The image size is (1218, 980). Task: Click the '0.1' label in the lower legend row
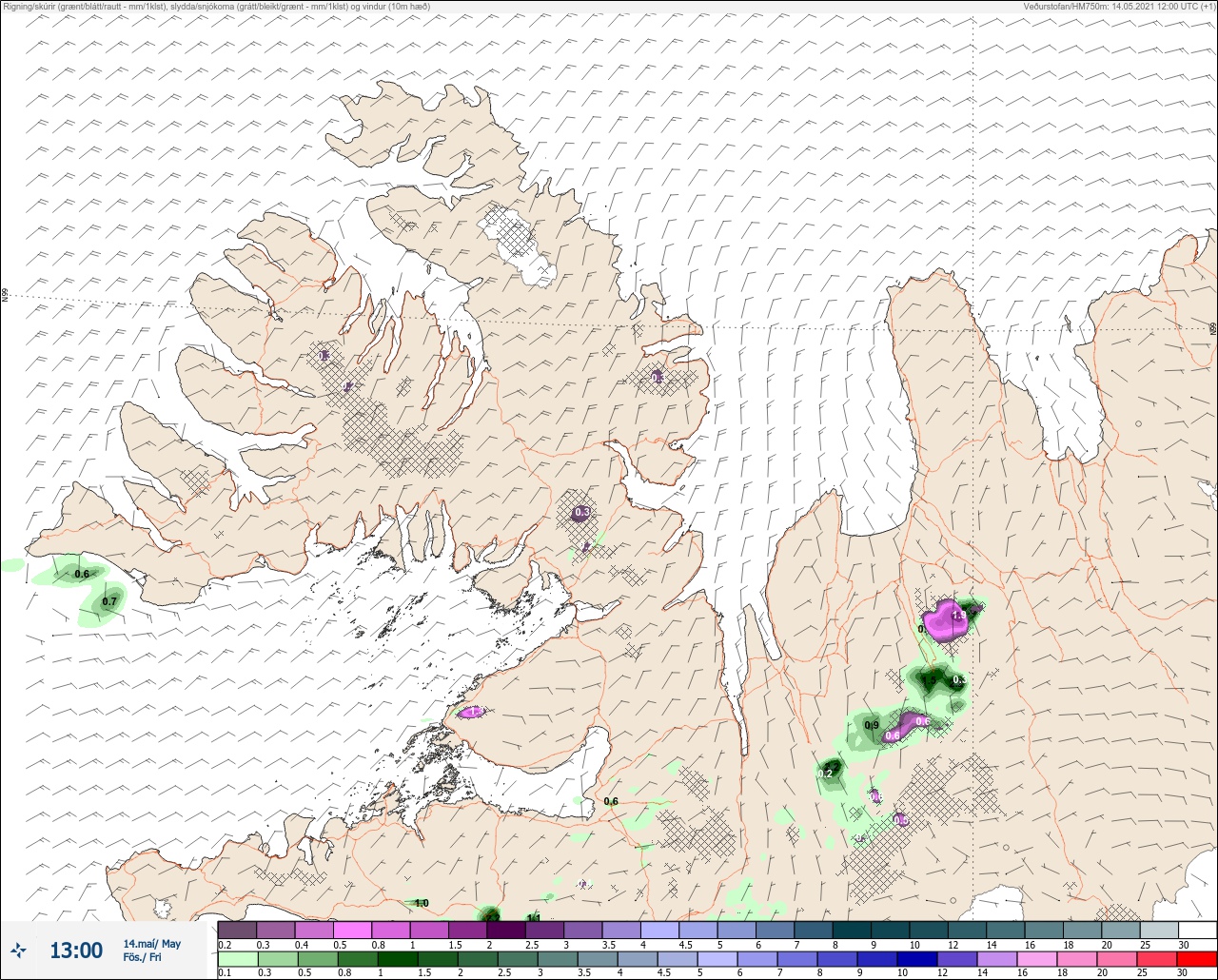click(x=225, y=973)
